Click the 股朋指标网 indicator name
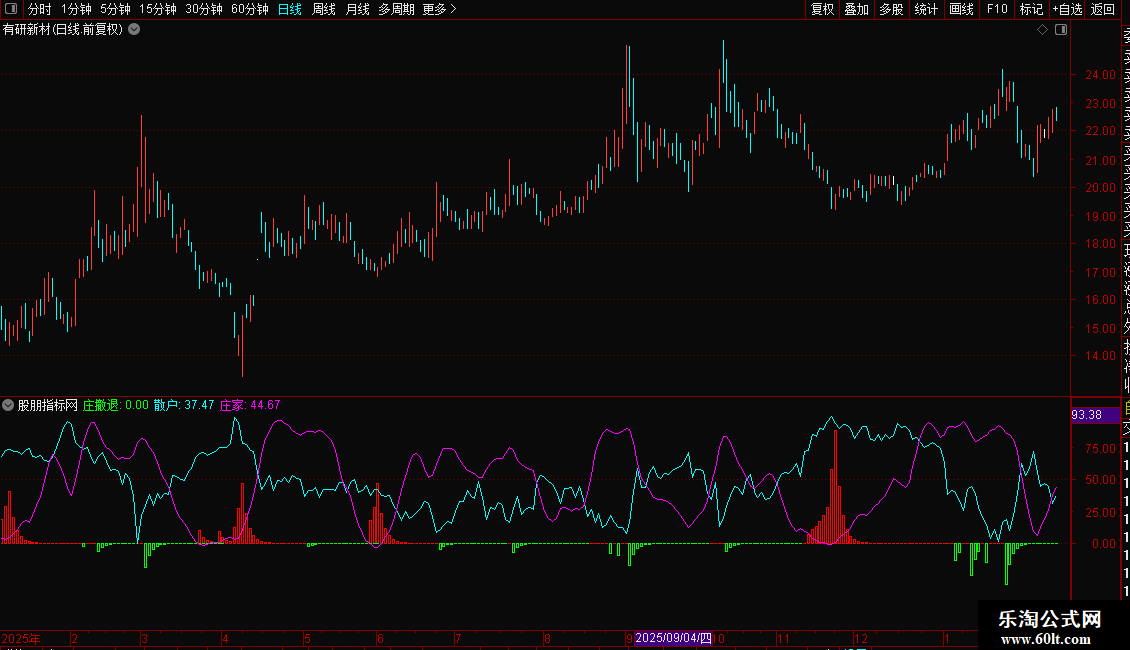This screenshot has height=650, width=1130. click(48, 405)
